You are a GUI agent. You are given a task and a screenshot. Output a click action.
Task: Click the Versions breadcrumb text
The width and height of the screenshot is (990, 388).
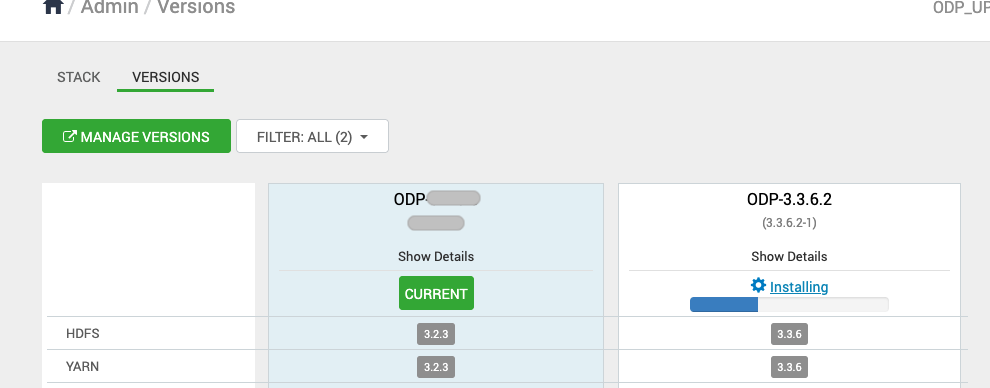196,7
